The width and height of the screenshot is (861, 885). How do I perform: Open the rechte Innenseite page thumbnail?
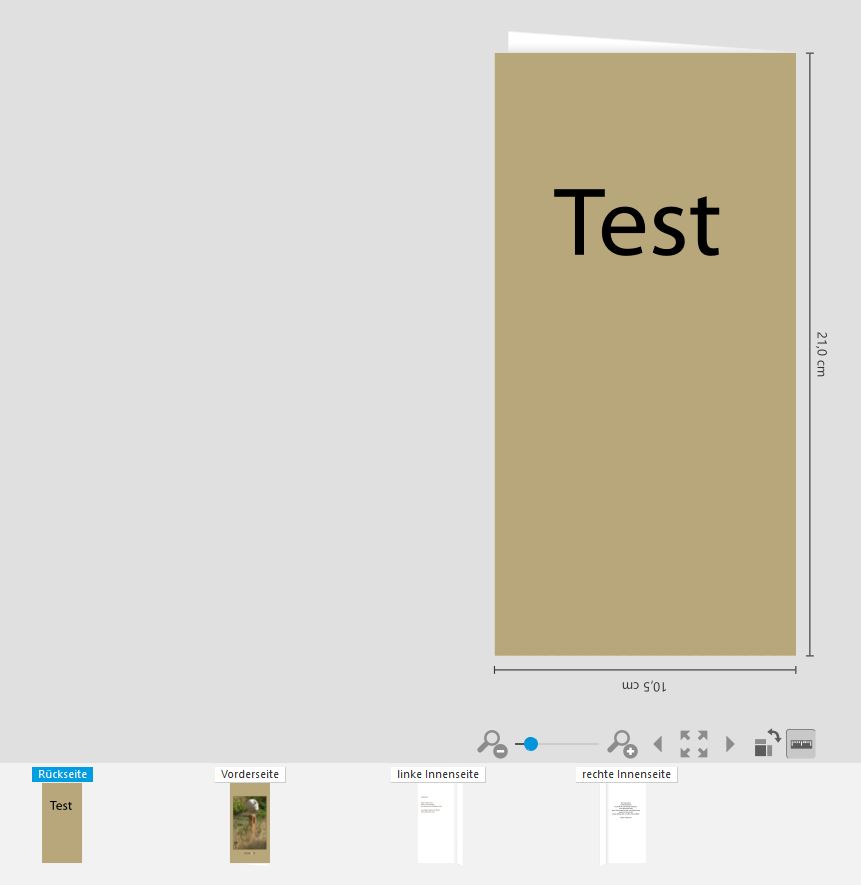pyautogui.click(x=623, y=823)
